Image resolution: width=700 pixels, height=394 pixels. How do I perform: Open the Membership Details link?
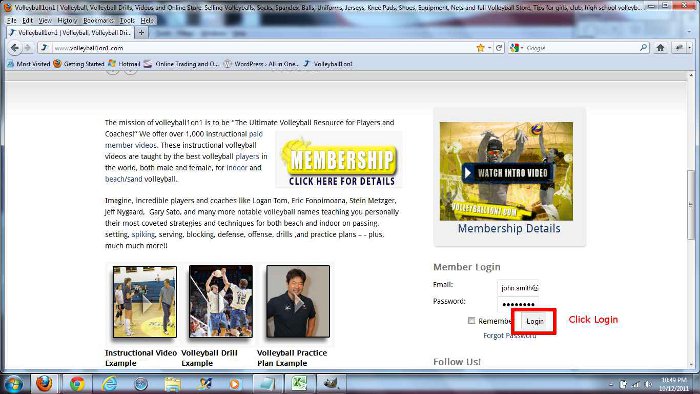click(x=509, y=228)
